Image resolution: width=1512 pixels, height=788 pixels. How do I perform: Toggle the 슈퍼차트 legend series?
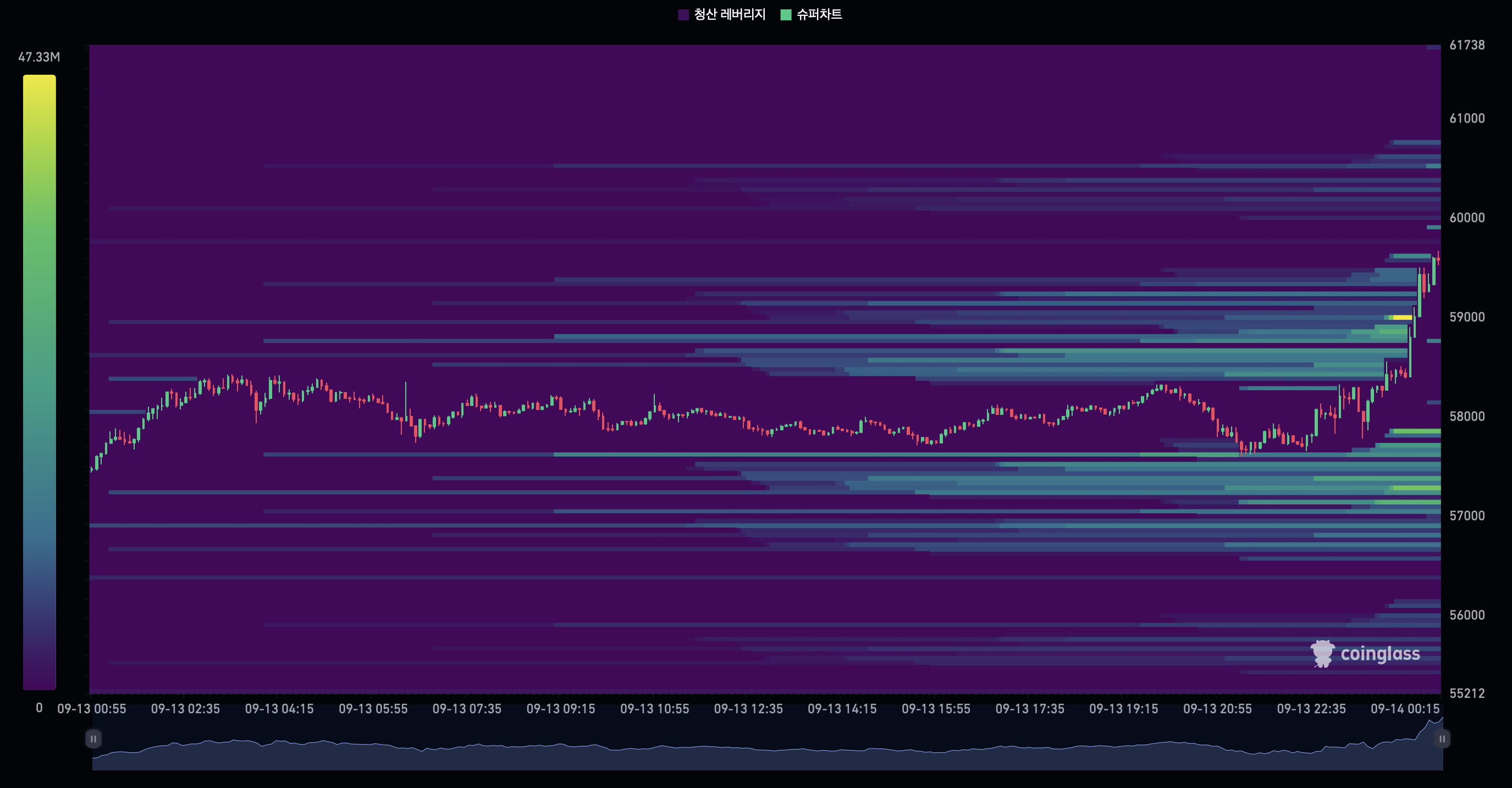tap(810, 14)
